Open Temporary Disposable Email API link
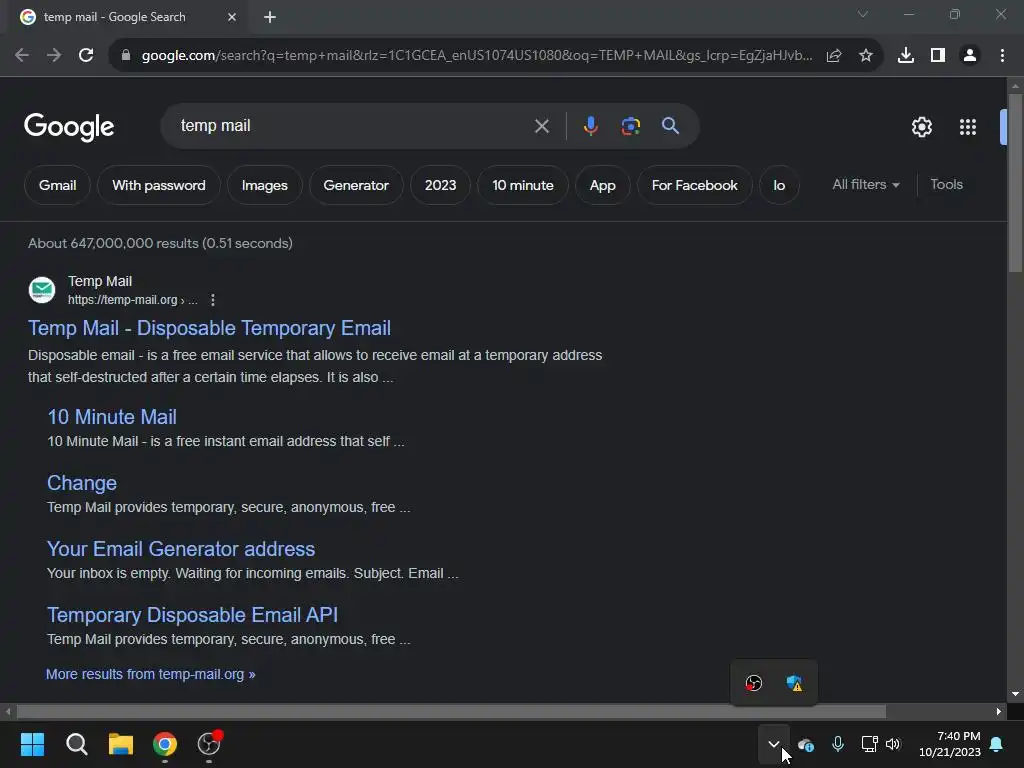 tap(193, 615)
